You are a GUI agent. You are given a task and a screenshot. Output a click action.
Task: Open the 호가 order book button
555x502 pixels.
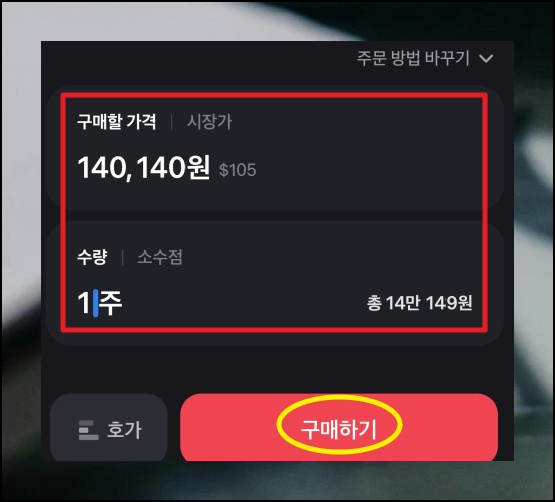tap(109, 428)
